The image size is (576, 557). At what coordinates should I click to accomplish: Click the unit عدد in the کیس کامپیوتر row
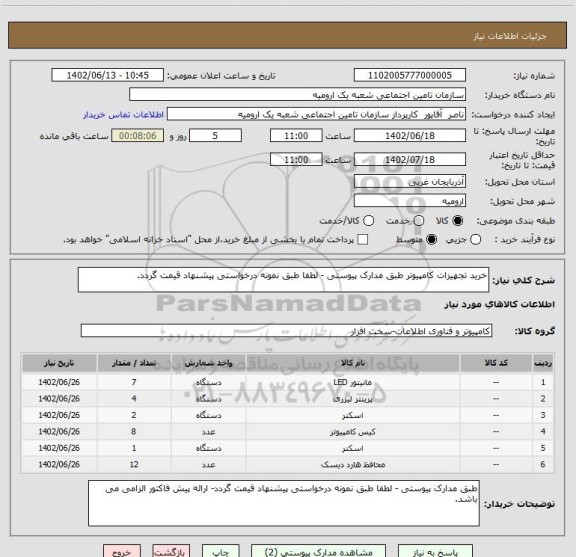pyautogui.click(x=208, y=432)
